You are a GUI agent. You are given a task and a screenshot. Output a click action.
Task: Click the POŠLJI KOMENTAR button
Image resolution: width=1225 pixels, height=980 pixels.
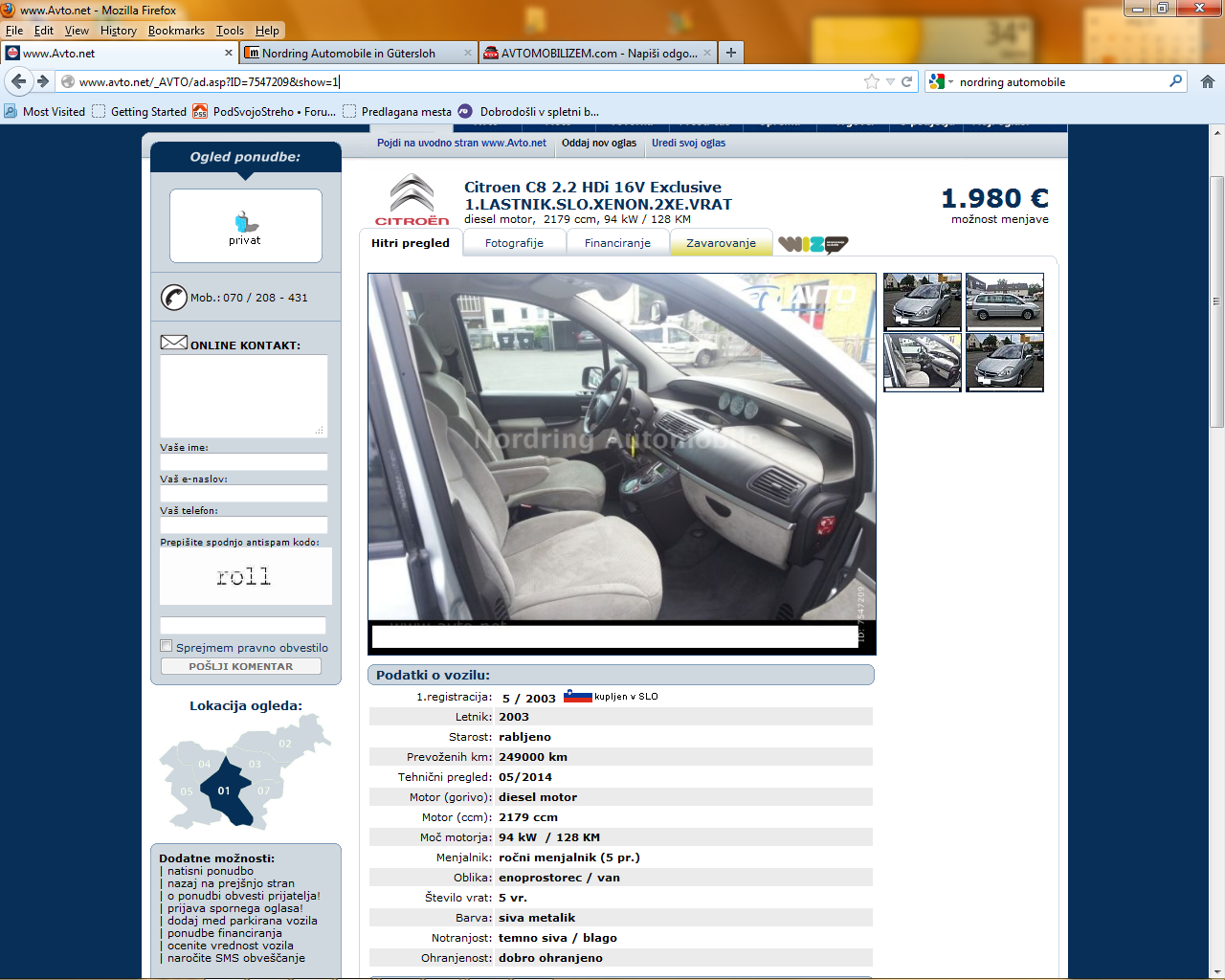coord(241,666)
